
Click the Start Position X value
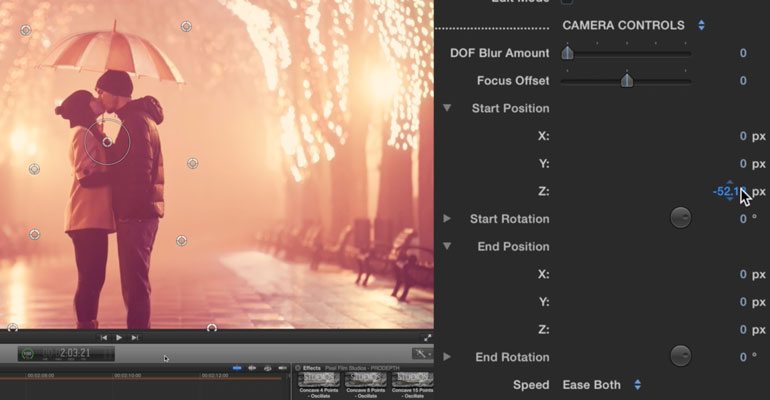pyautogui.click(x=743, y=136)
